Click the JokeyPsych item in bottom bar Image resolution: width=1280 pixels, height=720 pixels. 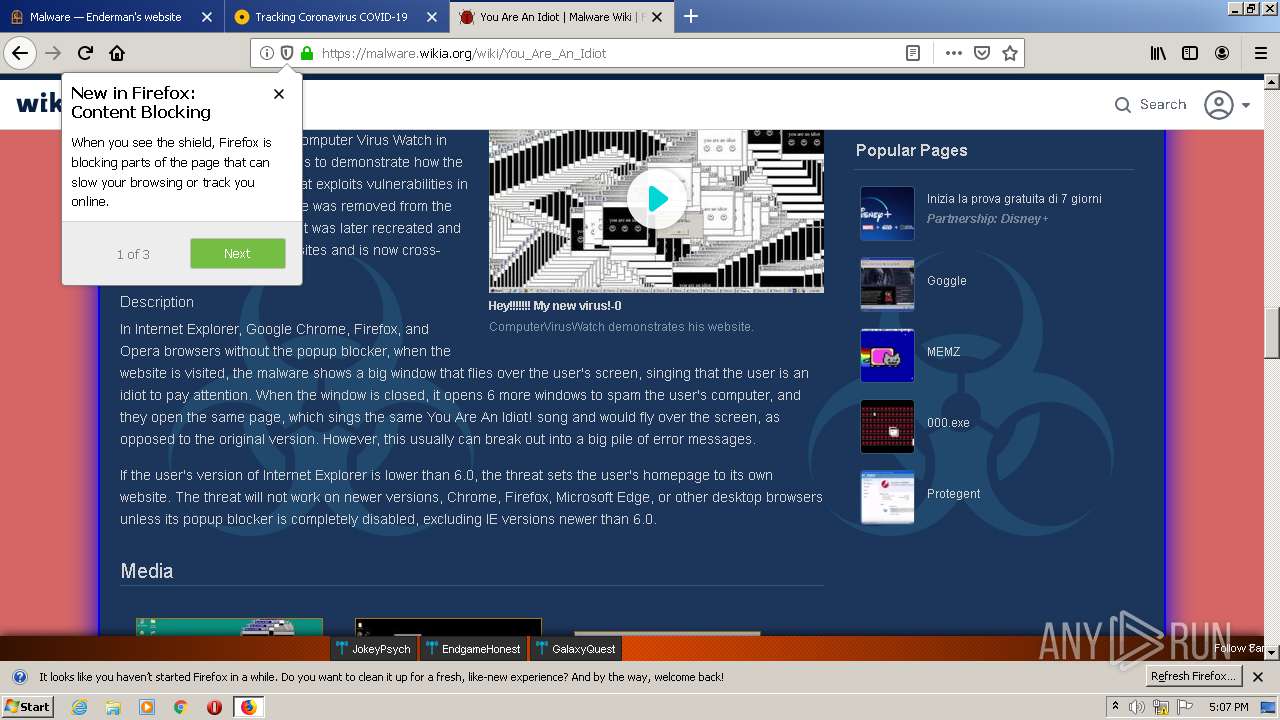[373, 649]
